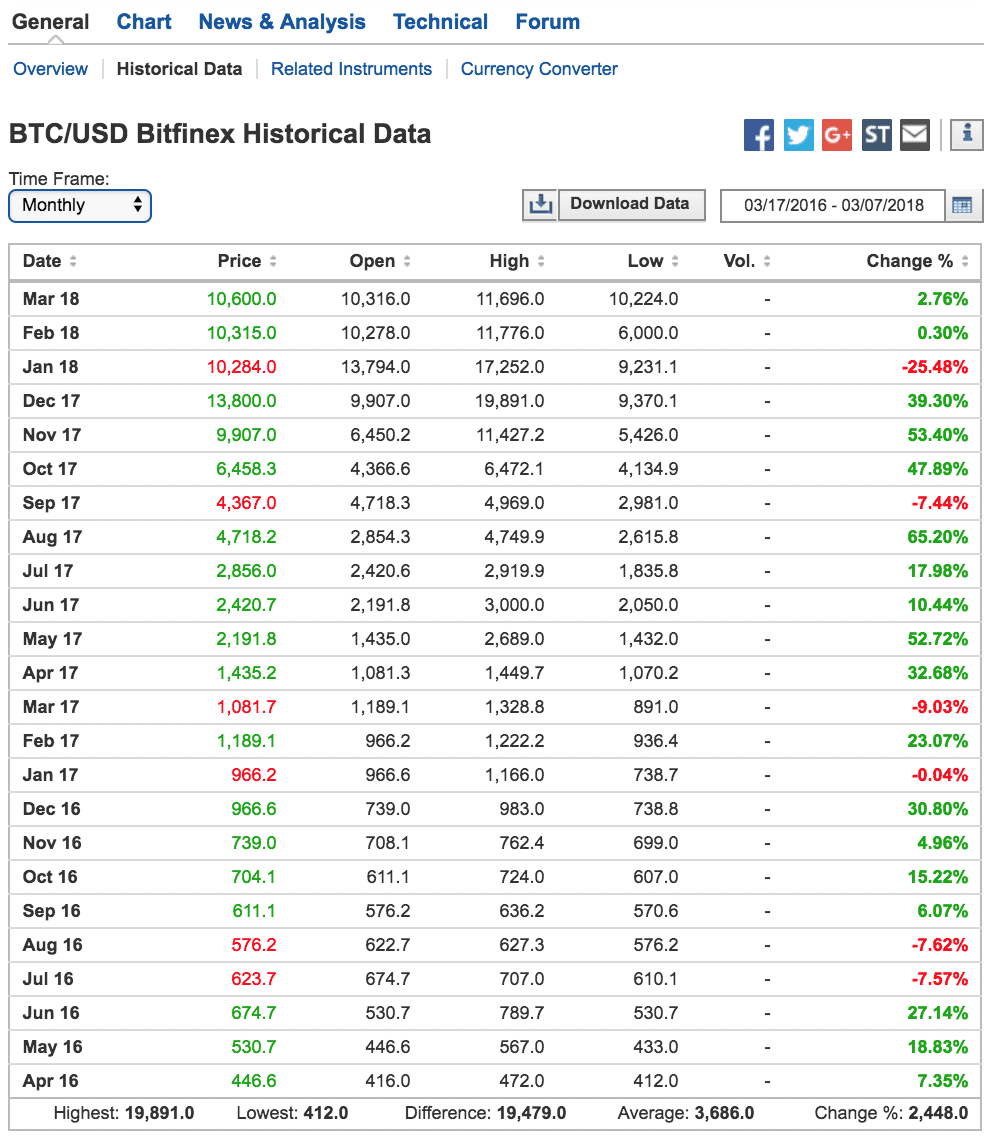Open Related Instruments link

[x=351, y=69]
